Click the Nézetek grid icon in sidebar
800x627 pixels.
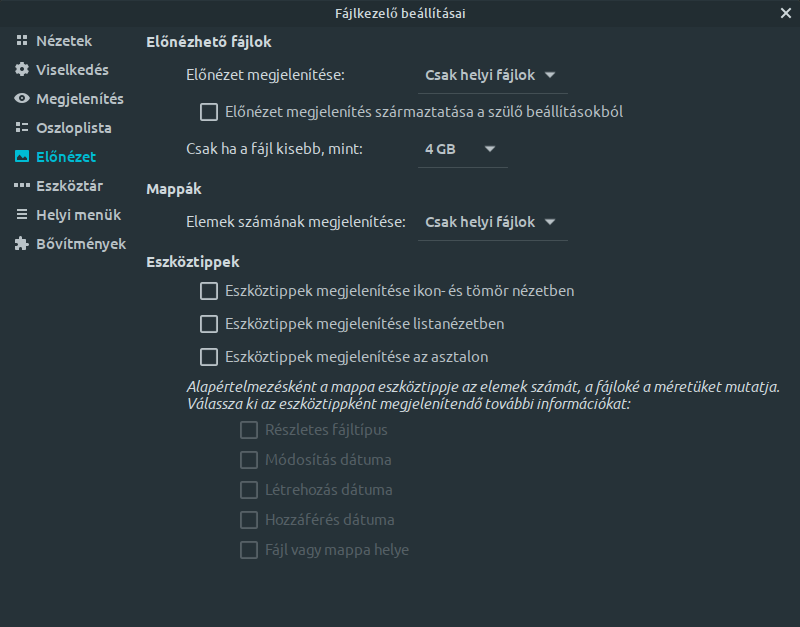click(21, 40)
